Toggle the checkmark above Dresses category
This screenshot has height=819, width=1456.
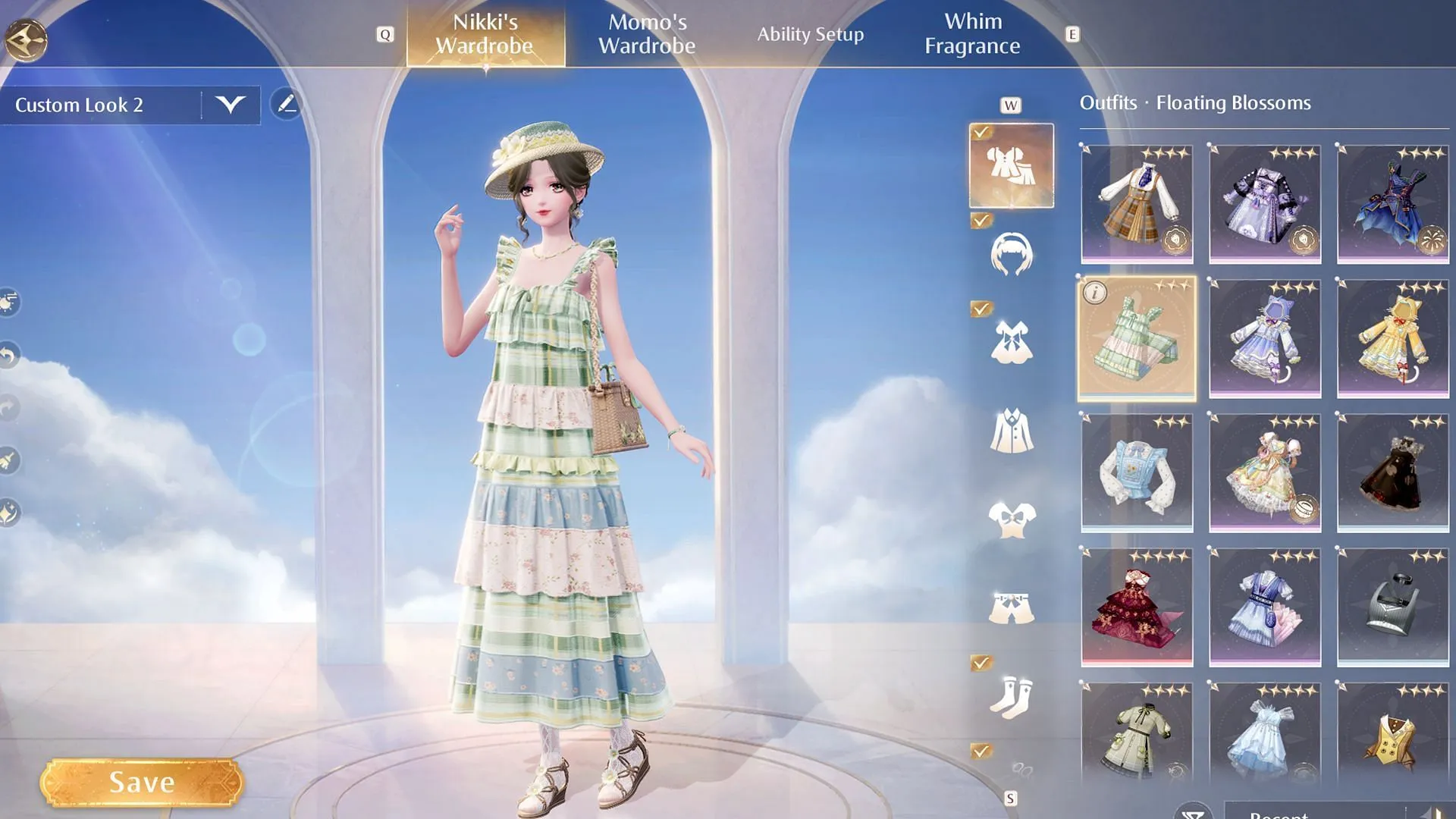tap(981, 309)
